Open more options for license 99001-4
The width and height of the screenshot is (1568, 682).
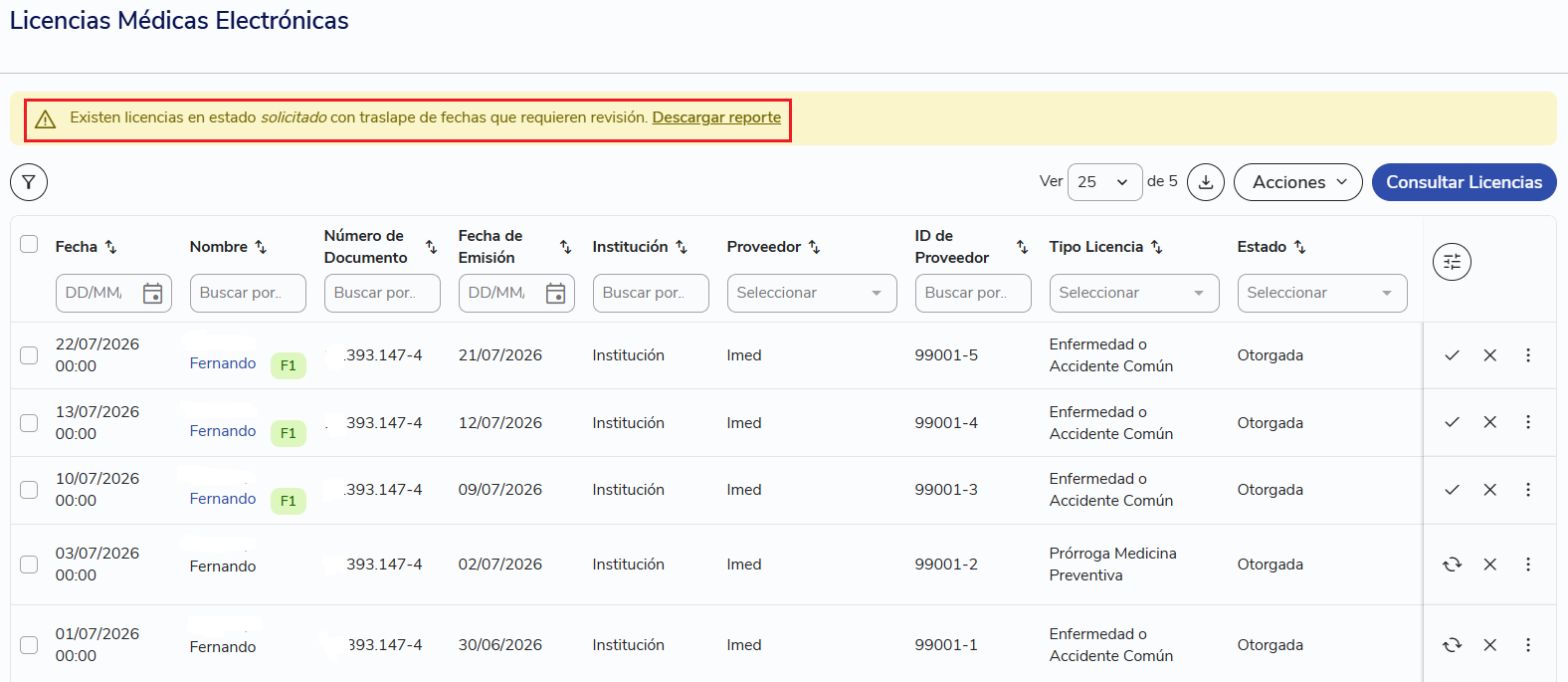(1528, 422)
